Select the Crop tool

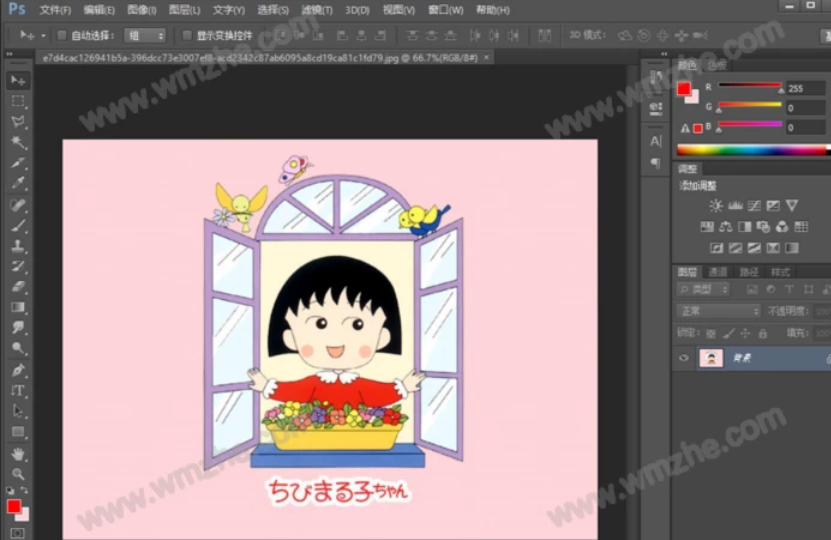18,162
